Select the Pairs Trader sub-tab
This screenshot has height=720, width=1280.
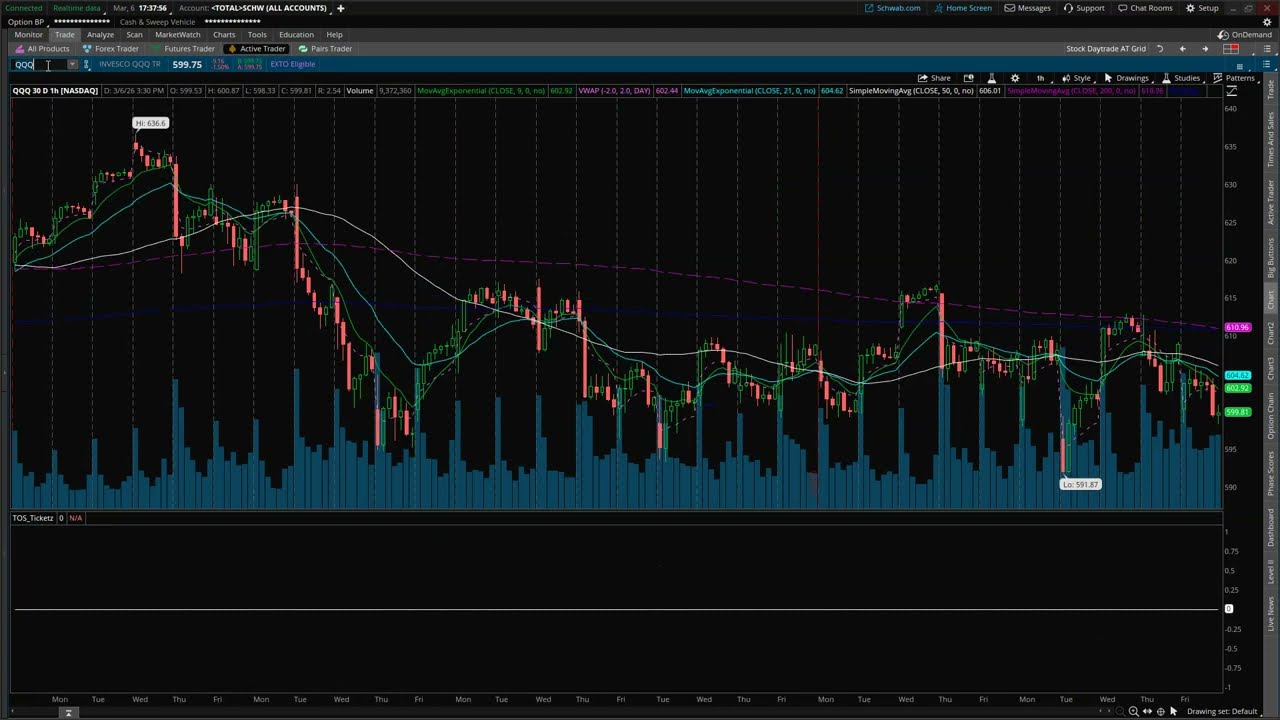click(x=325, y=49)
